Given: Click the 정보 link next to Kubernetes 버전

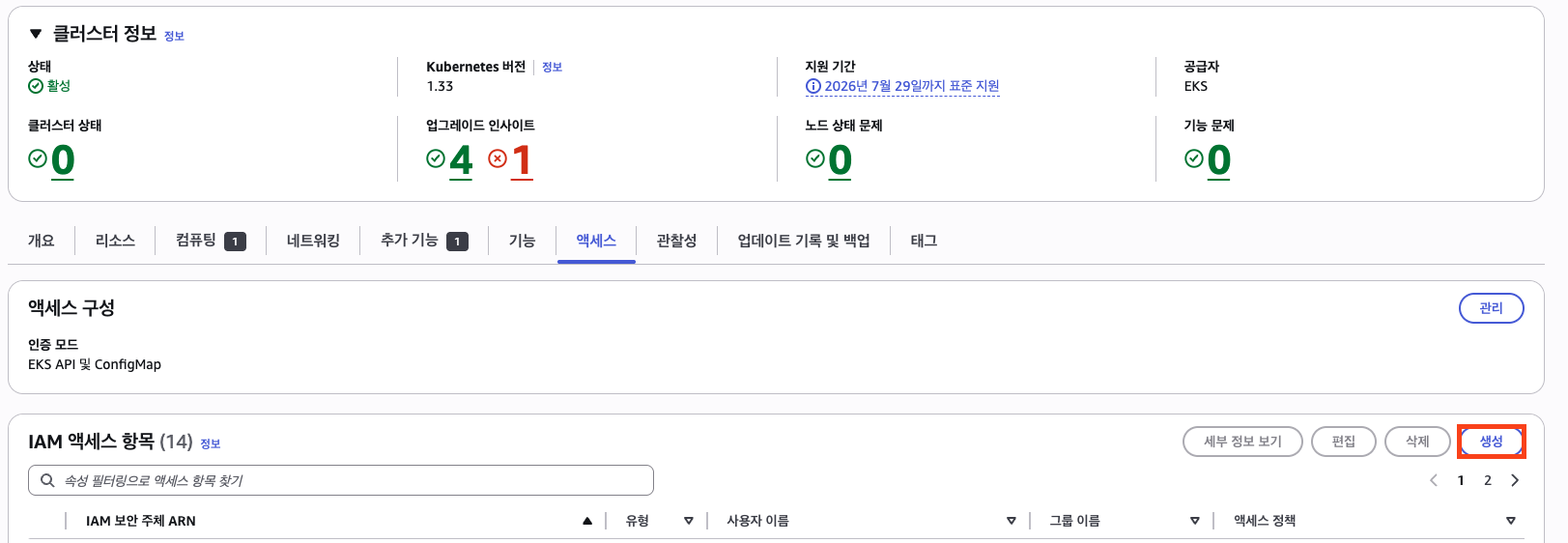Looking at the screenshot, I should coord(552,68).
